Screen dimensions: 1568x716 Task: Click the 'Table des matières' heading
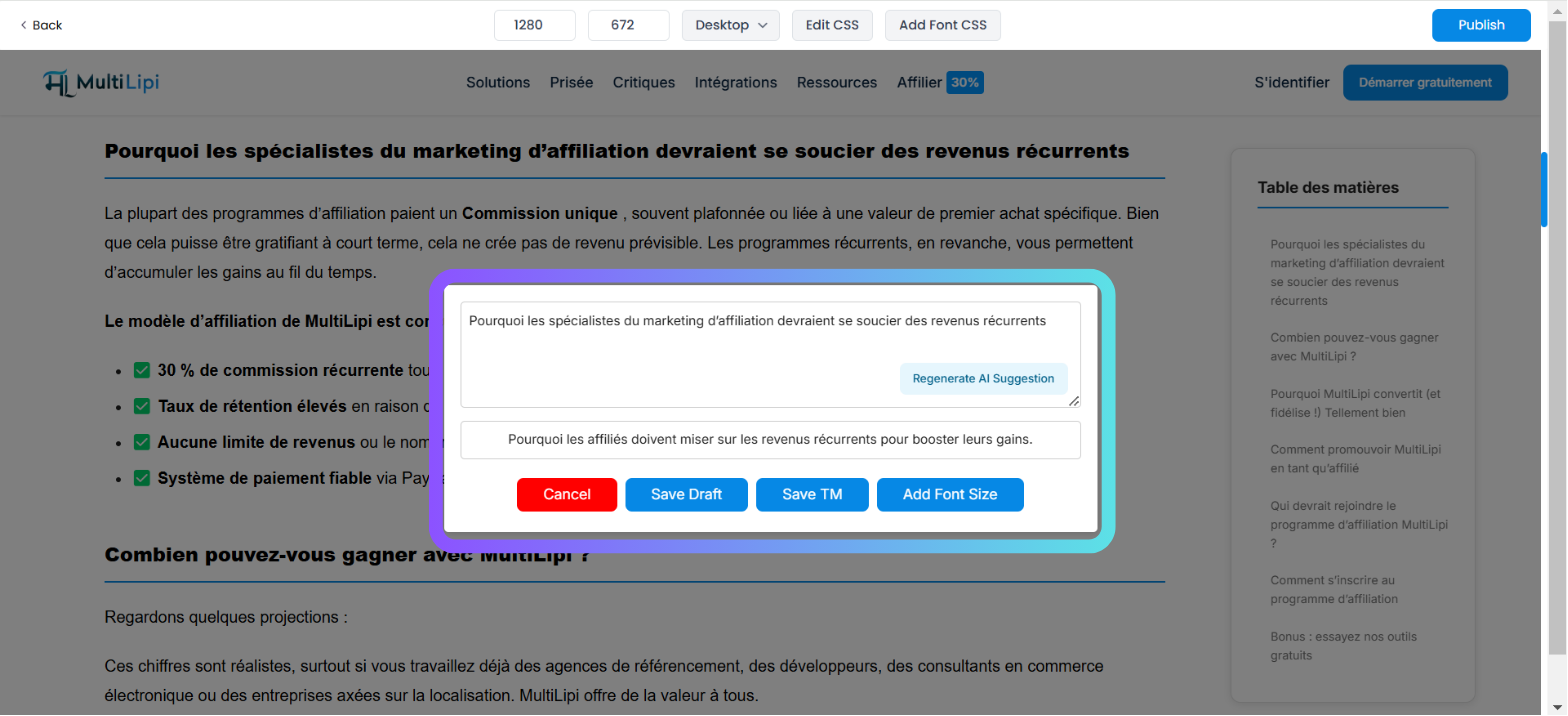click(1328, 188)
